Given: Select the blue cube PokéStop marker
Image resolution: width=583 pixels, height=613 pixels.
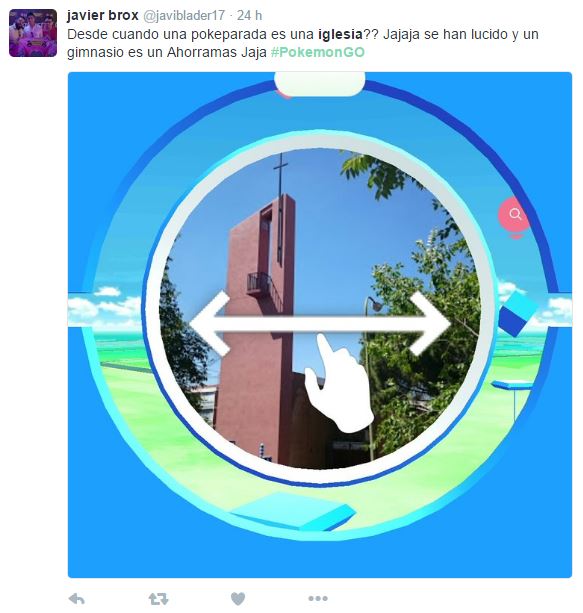Looking at the screenshot, I should (517, 314).
